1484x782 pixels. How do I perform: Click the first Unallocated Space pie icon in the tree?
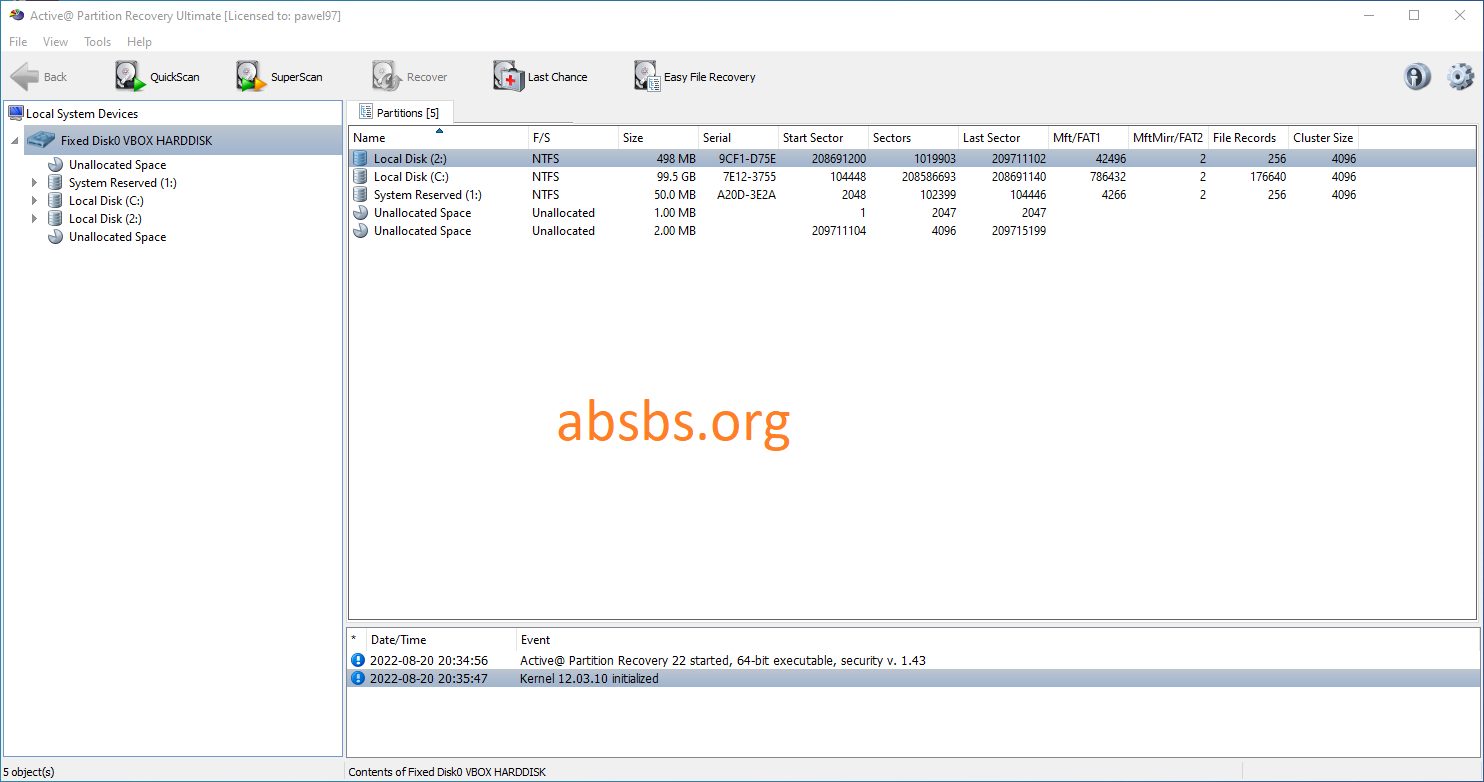[55, 165]
